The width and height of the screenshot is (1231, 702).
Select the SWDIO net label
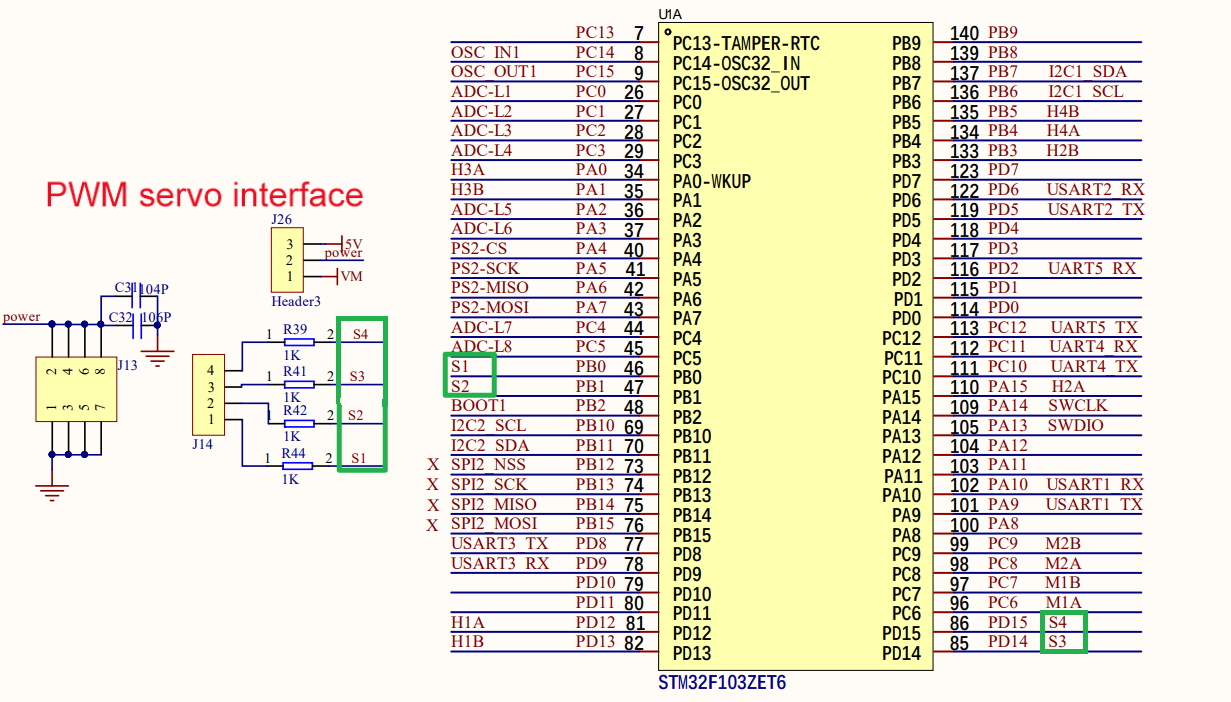point(1075,426)
